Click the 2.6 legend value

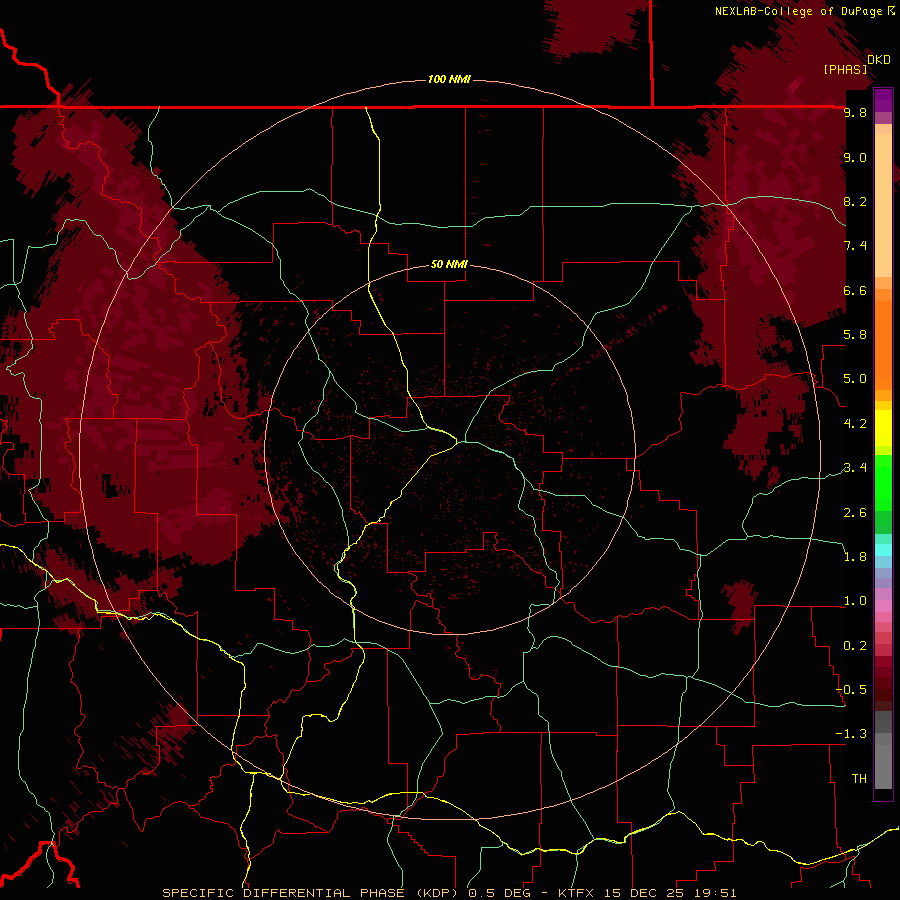pos(855,513)
